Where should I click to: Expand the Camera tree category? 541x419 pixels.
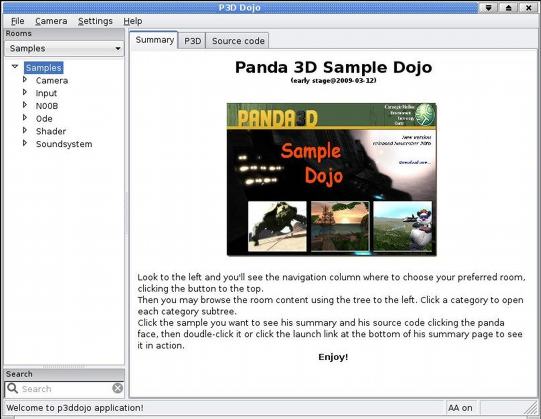24,79
